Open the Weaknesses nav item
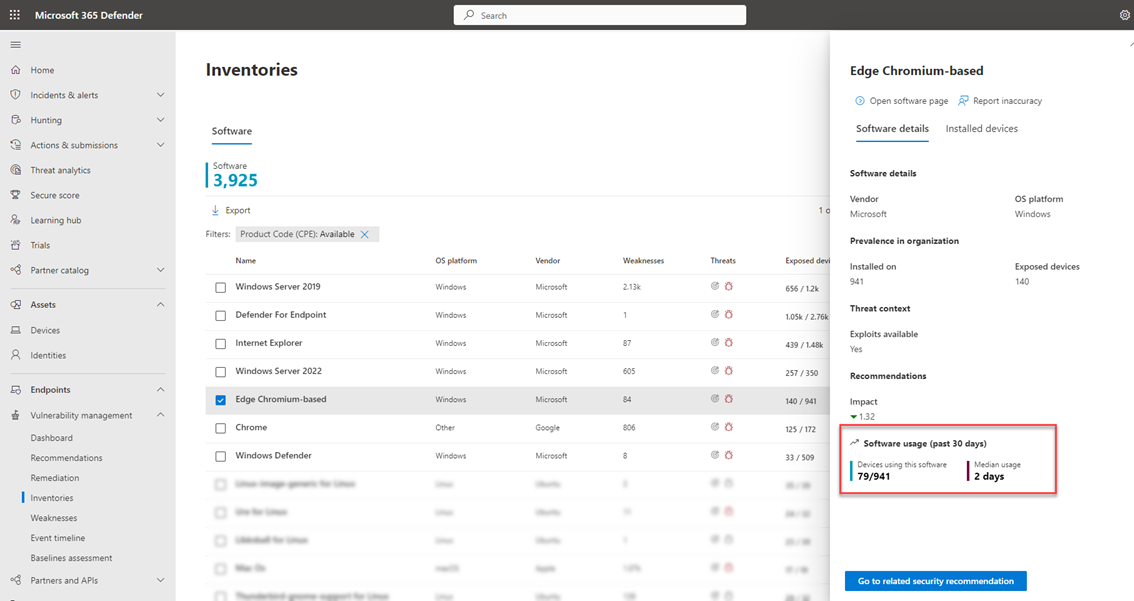The width and height of the screenshot is (1134, 601). click(x=54, y=518)
